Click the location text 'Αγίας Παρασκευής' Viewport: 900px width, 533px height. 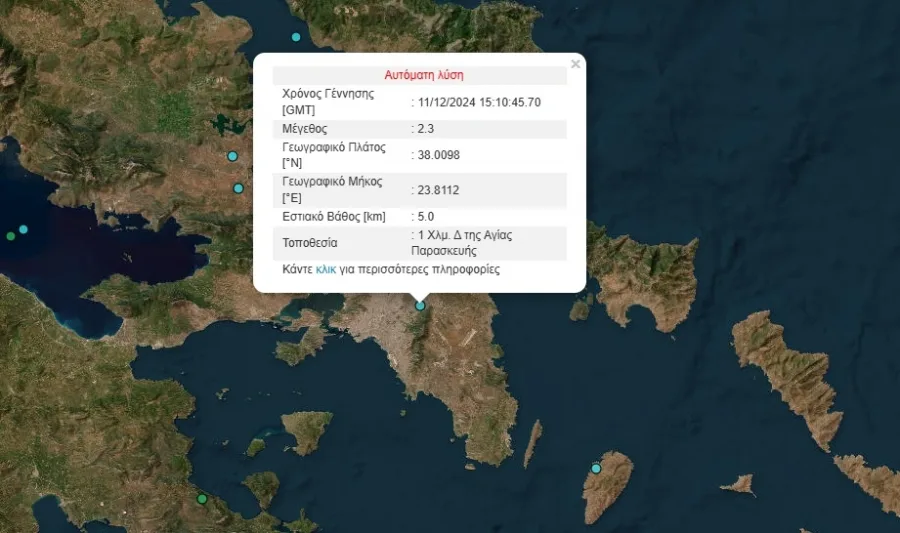click(466, 243)
